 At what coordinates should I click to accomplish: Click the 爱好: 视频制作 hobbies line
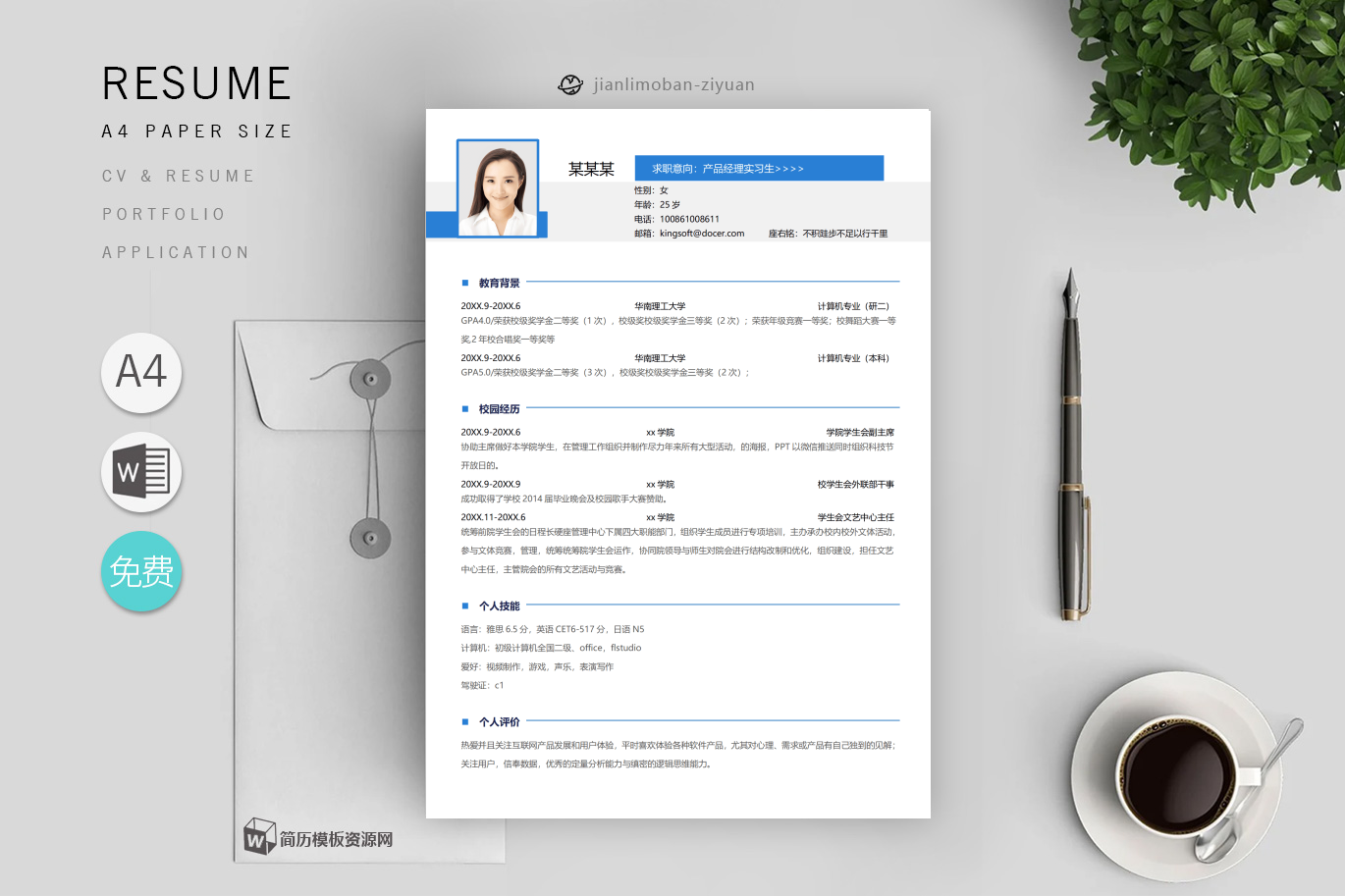537,666
